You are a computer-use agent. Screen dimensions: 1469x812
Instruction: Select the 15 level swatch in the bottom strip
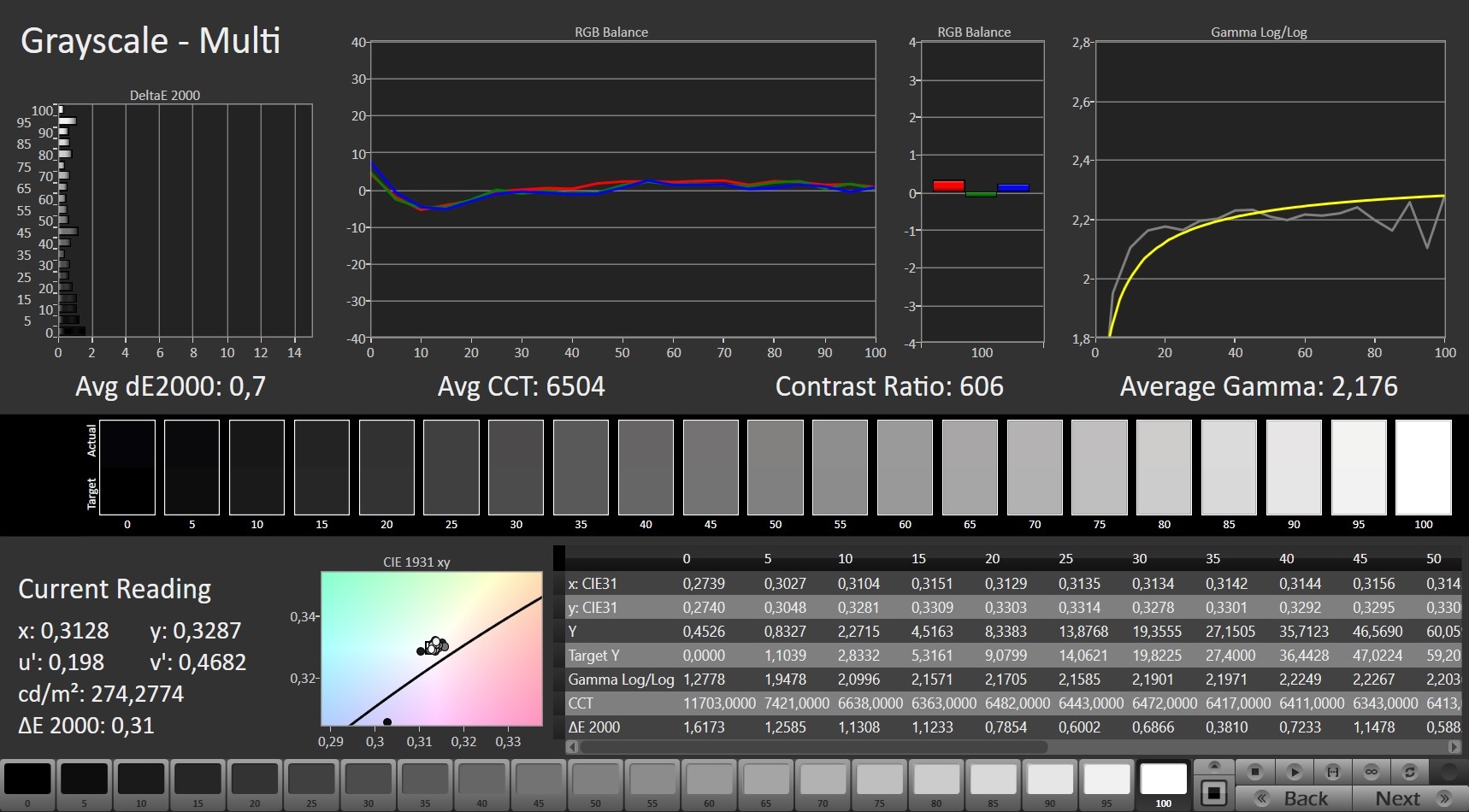pyautogui.click(x=198, y=784)
